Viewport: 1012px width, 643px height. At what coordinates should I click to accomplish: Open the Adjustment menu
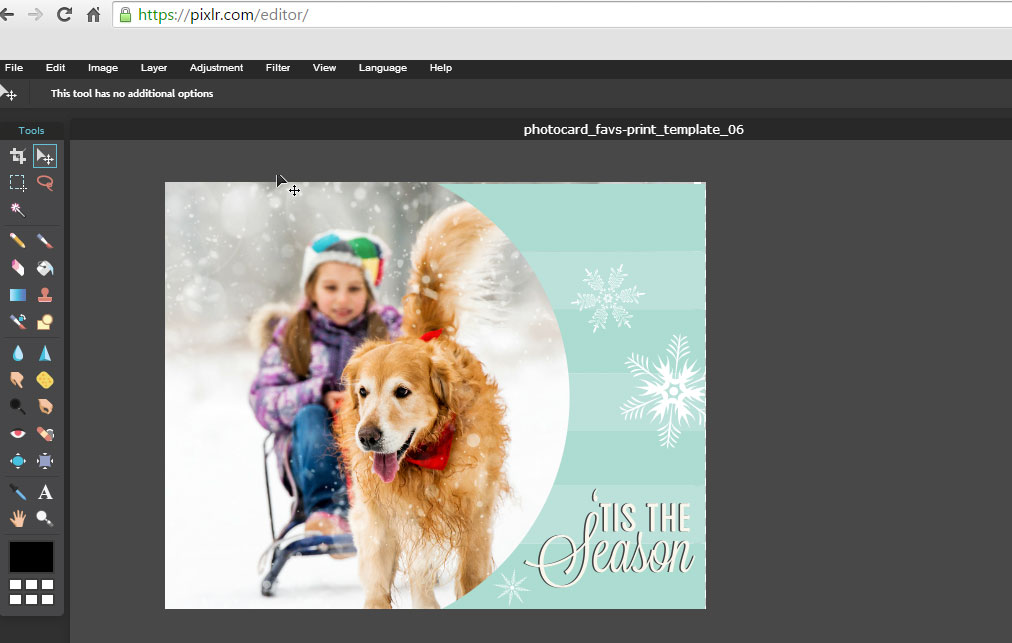coord(216,68)
